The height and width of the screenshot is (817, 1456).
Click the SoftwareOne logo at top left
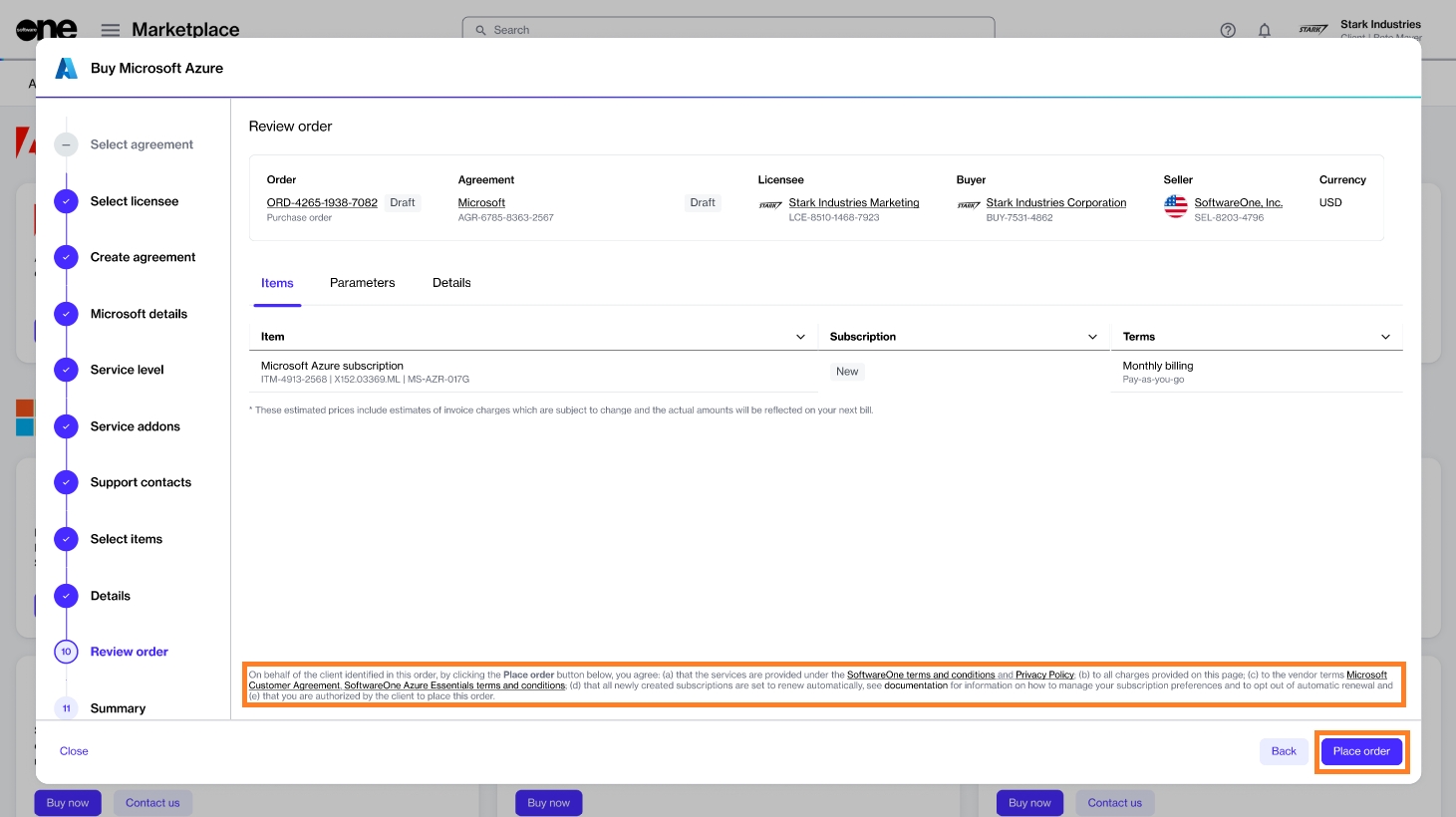[46, 29]
